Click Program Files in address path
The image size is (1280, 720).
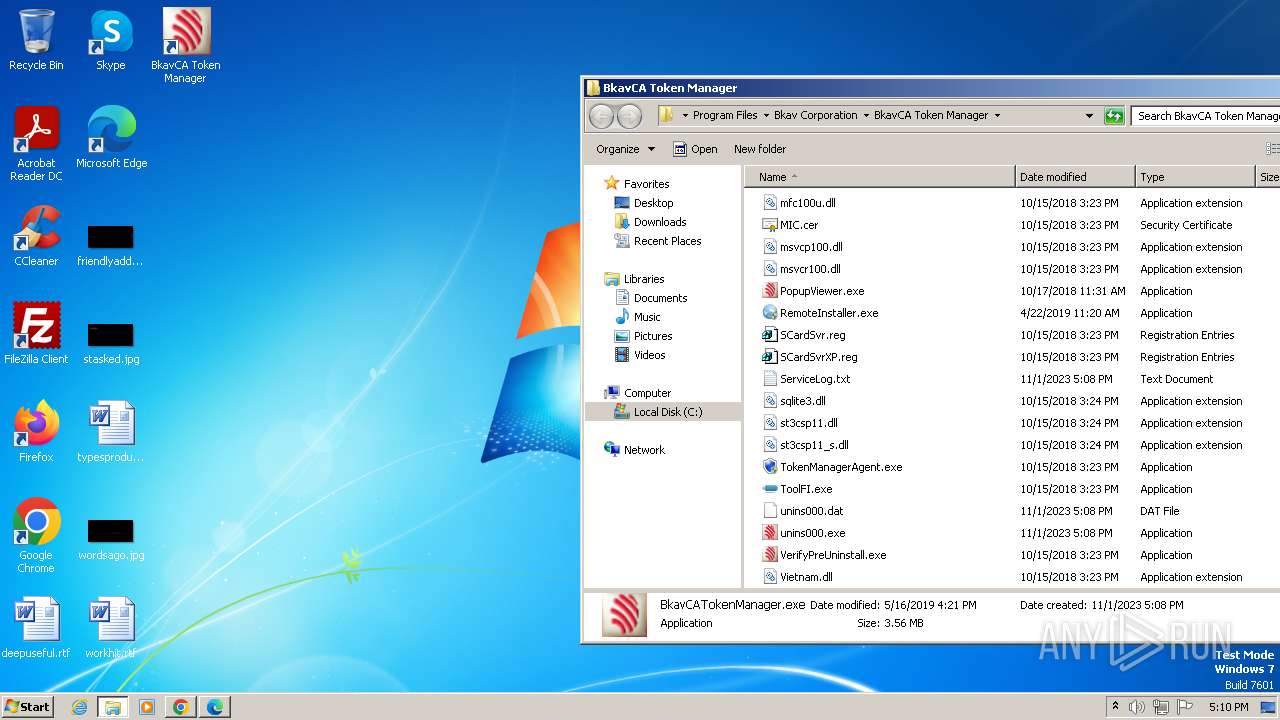coord(725,116)
